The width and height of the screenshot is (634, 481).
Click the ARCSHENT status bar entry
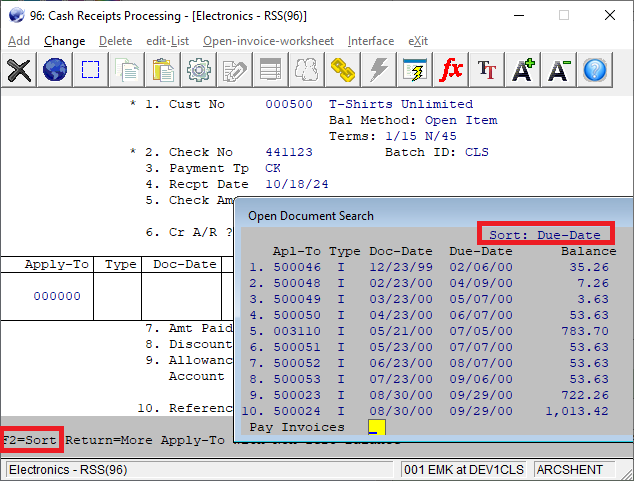pos(574,470)
